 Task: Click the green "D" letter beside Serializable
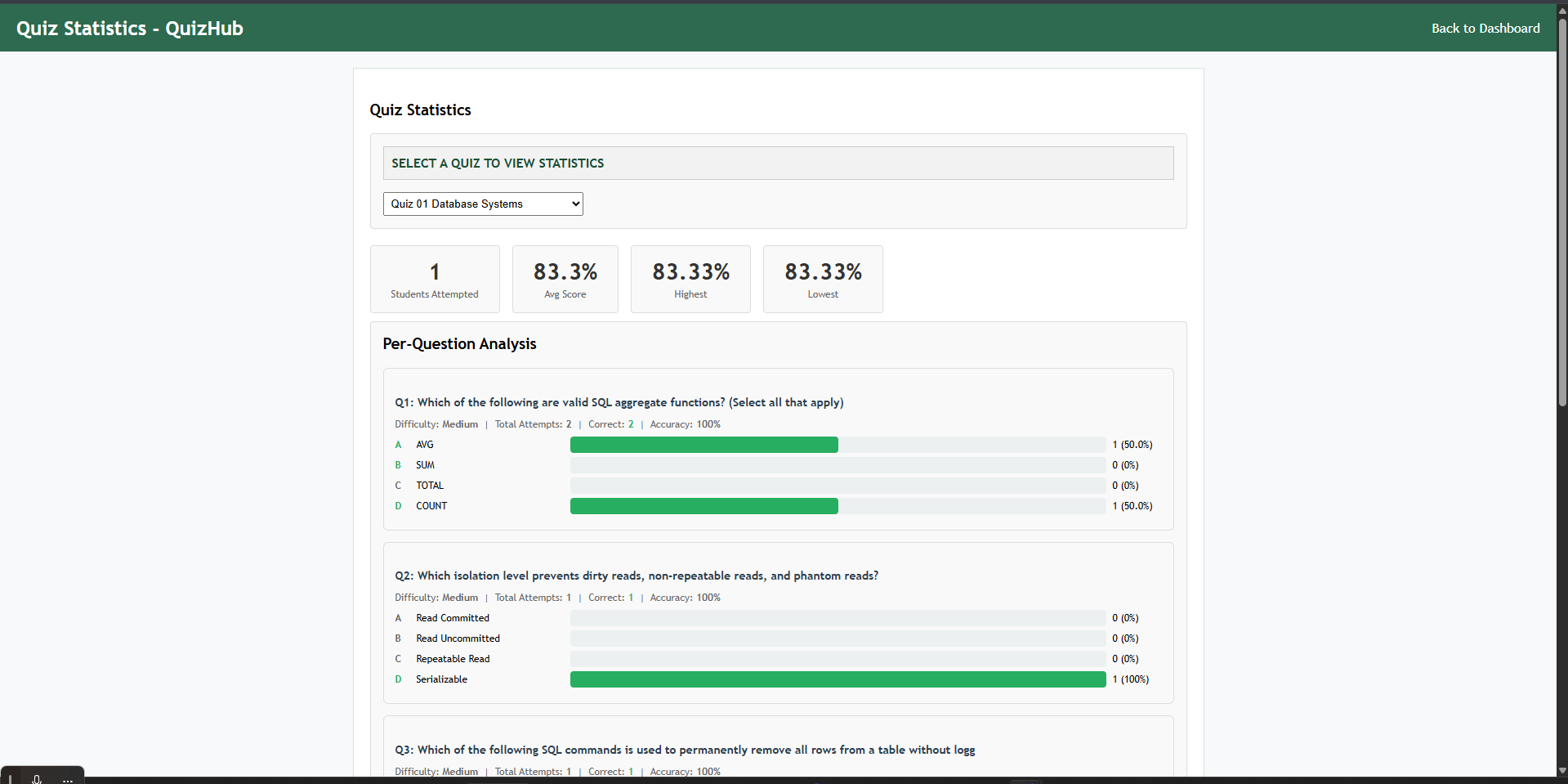399,679
